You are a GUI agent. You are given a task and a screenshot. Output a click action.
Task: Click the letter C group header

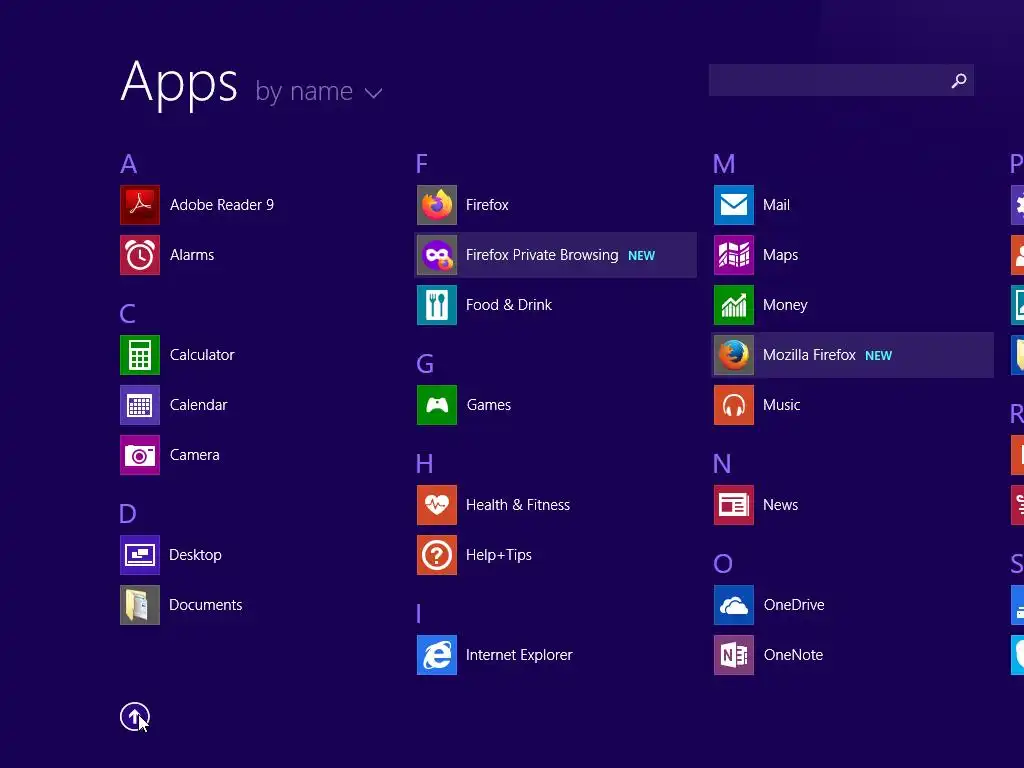click(x=127, y=313)
